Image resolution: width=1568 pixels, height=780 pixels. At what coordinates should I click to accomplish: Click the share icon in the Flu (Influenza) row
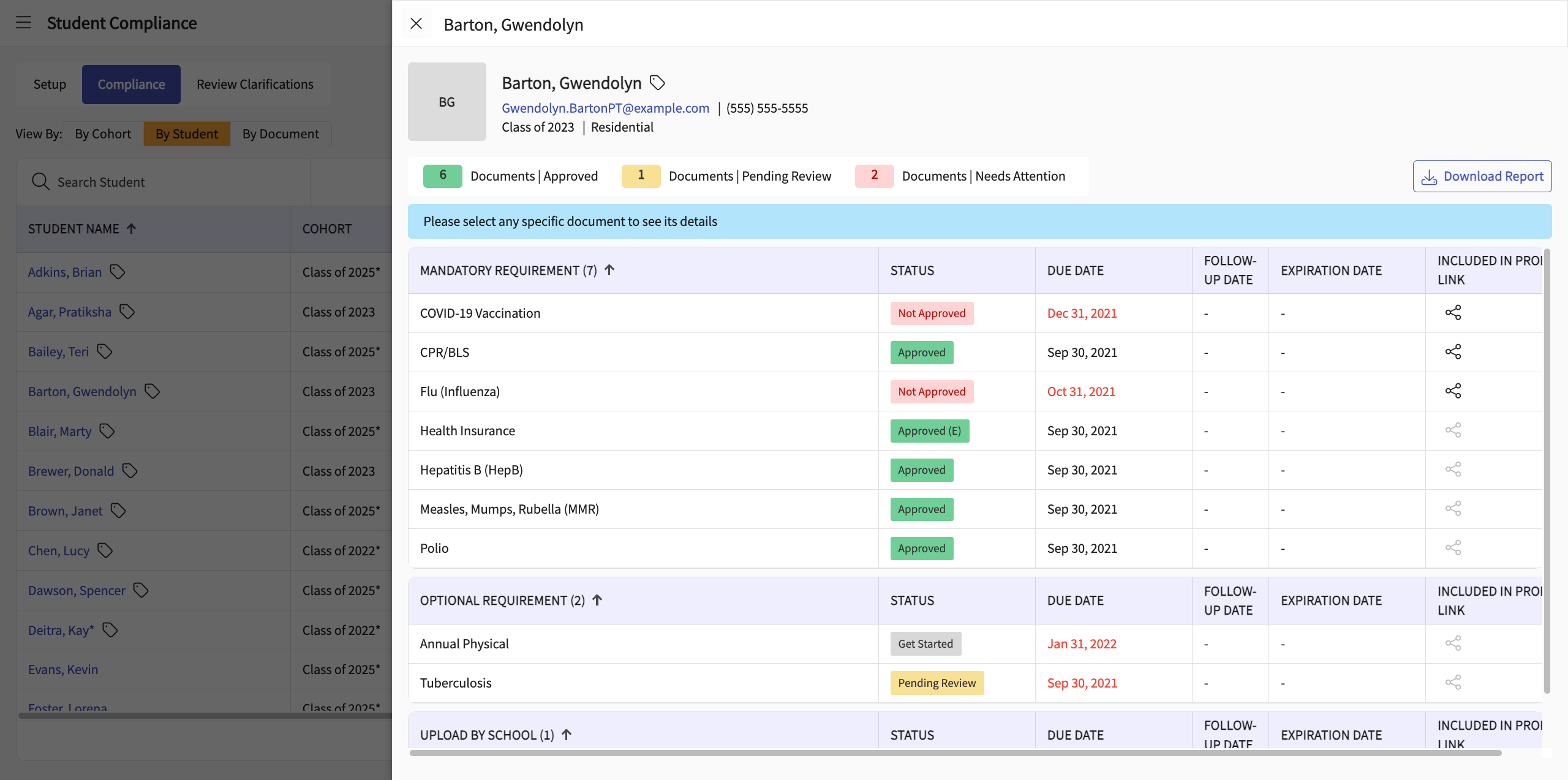click(x=1453, y=391)
